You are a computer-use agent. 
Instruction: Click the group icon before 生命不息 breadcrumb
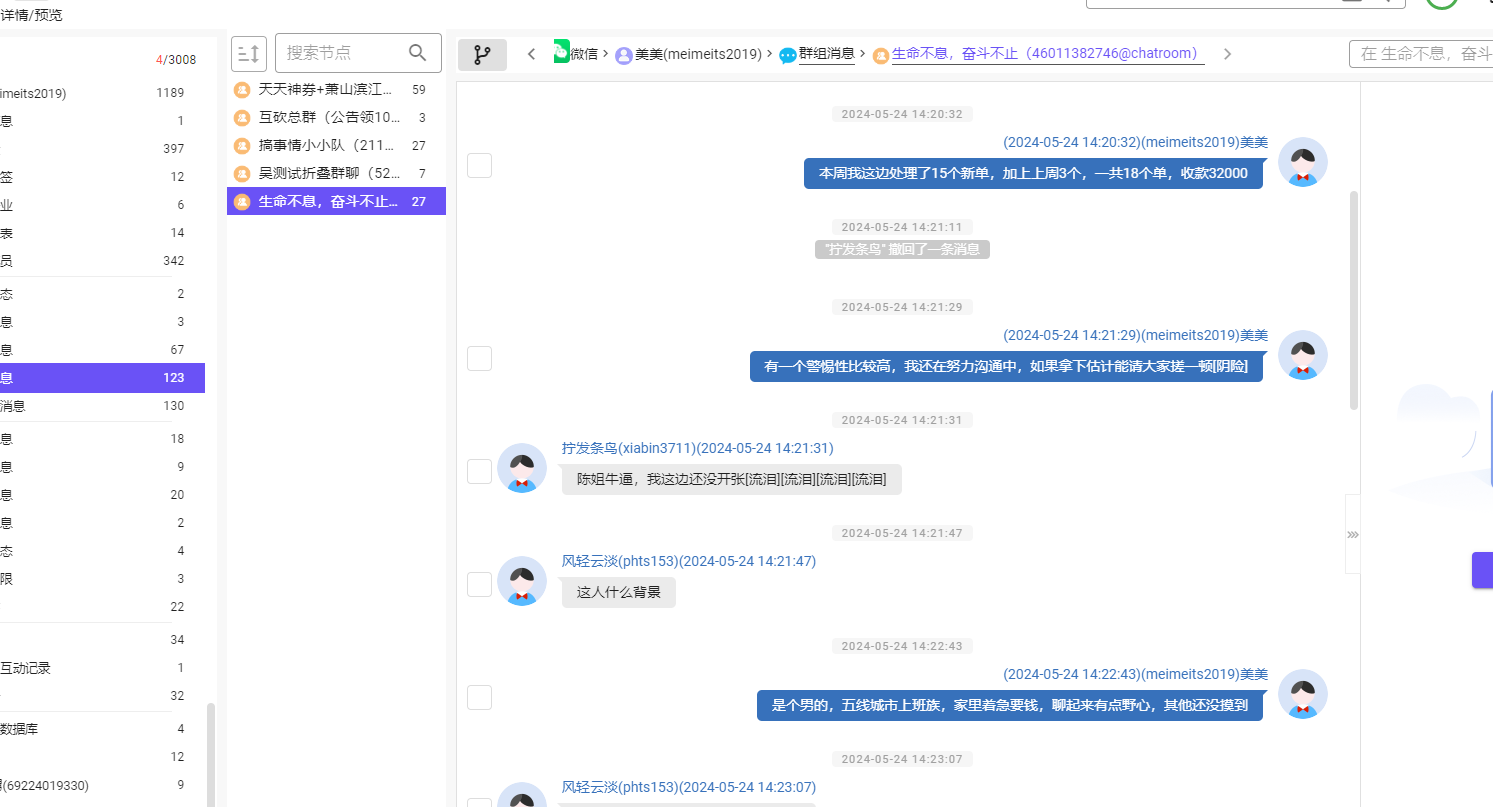(881, 55)
